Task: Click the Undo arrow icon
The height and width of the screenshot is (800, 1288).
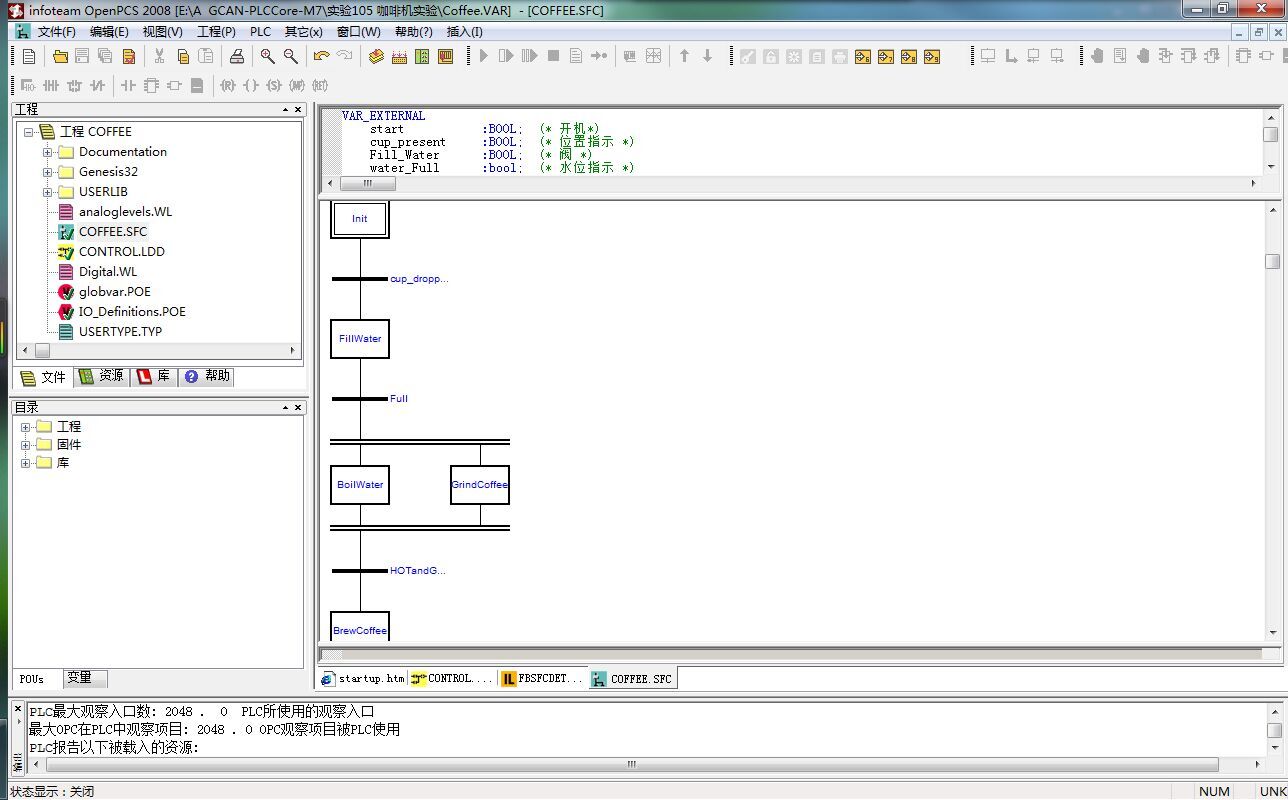Action: click(x=321, y=57)
